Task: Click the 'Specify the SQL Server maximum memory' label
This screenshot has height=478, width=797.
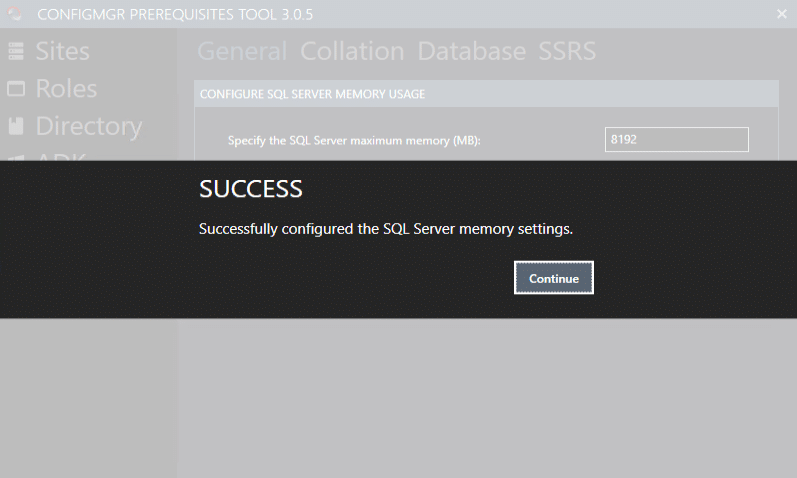Action: pos(354,141)
